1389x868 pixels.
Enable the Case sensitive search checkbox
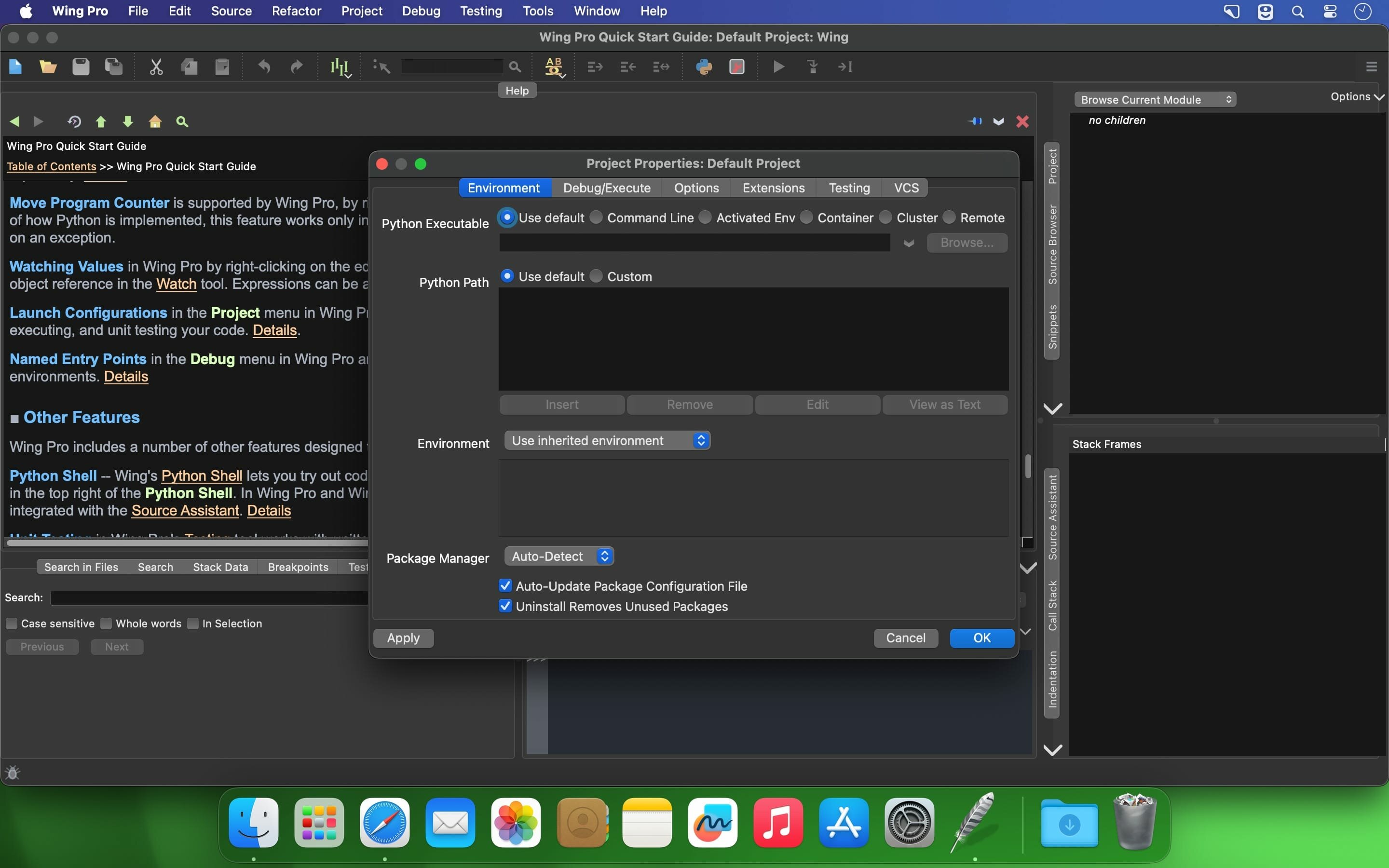[12, 624]
